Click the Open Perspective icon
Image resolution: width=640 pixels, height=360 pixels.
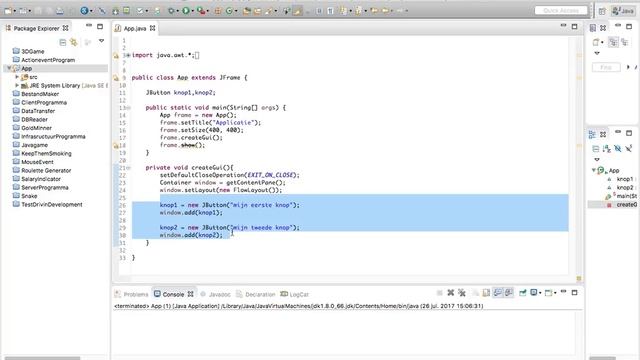point(602,11)
